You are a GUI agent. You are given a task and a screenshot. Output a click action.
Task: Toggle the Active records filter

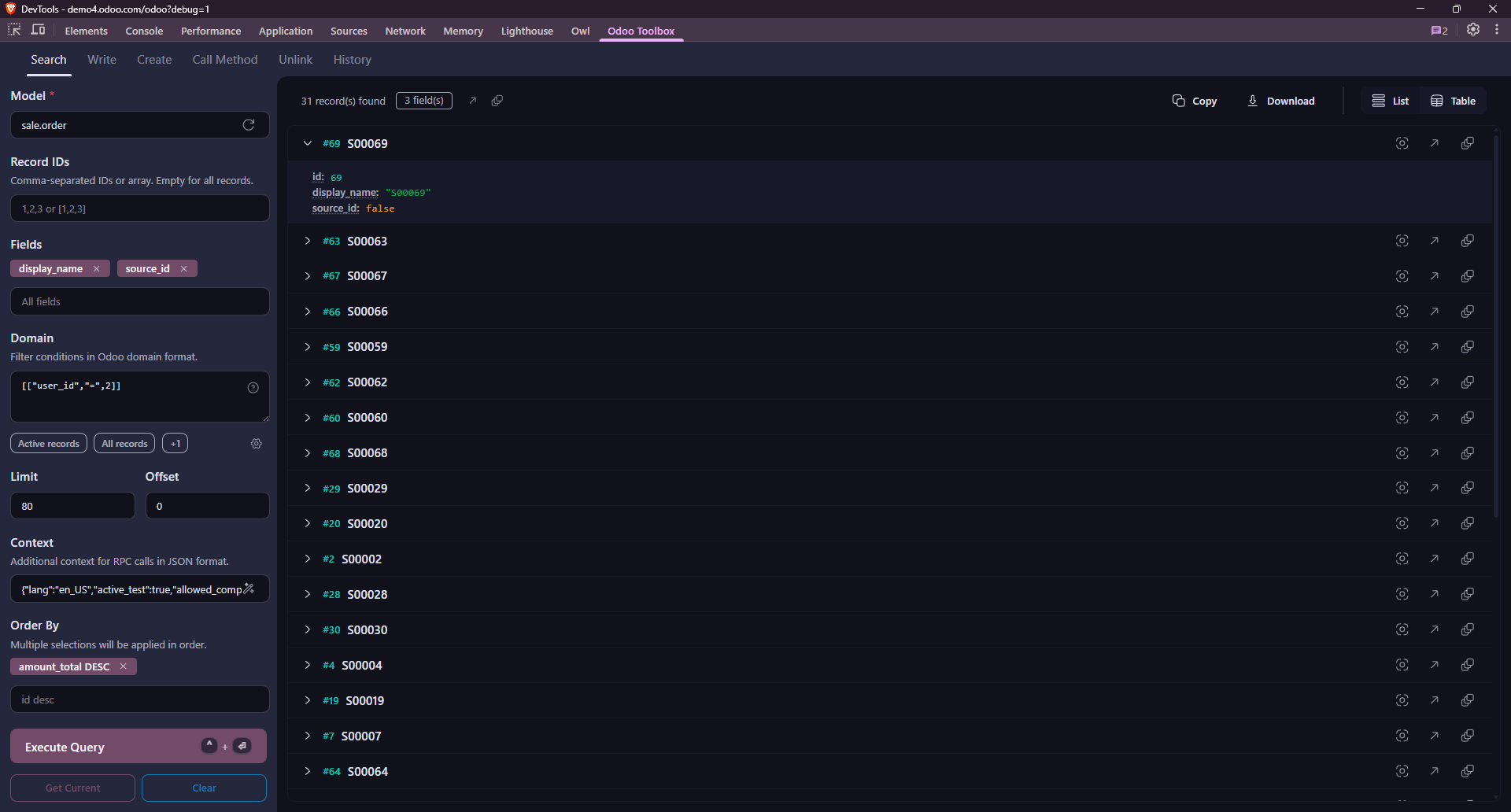tap(48, 443)
